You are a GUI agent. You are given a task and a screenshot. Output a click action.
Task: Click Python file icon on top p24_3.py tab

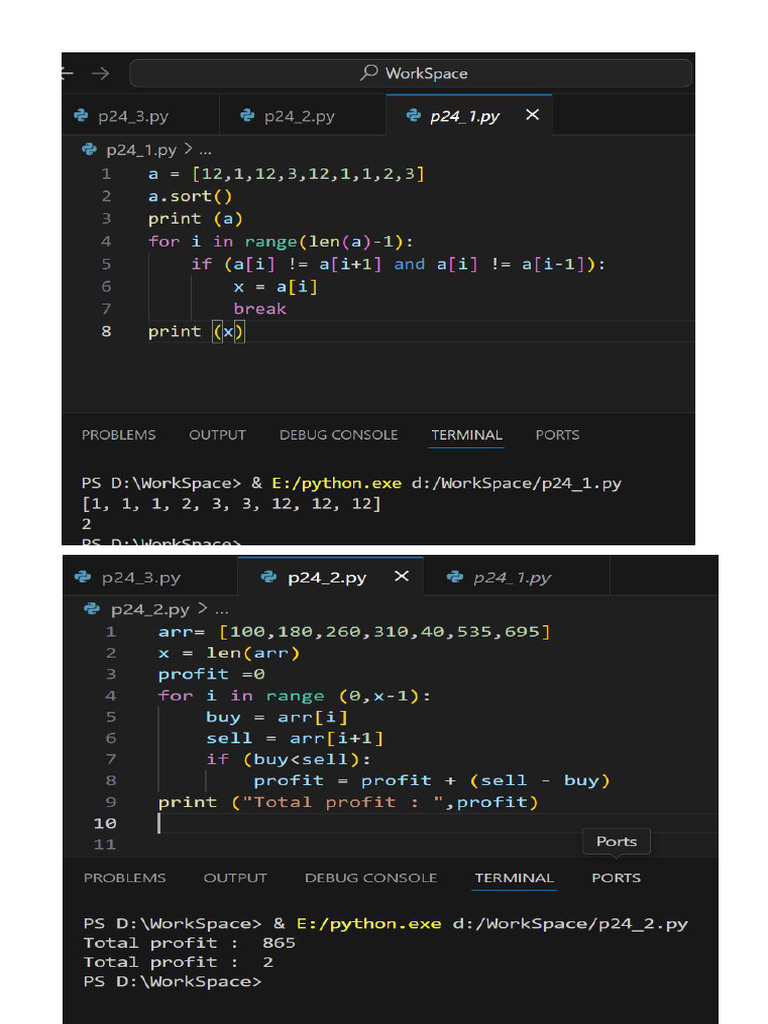tap(82, 116)
